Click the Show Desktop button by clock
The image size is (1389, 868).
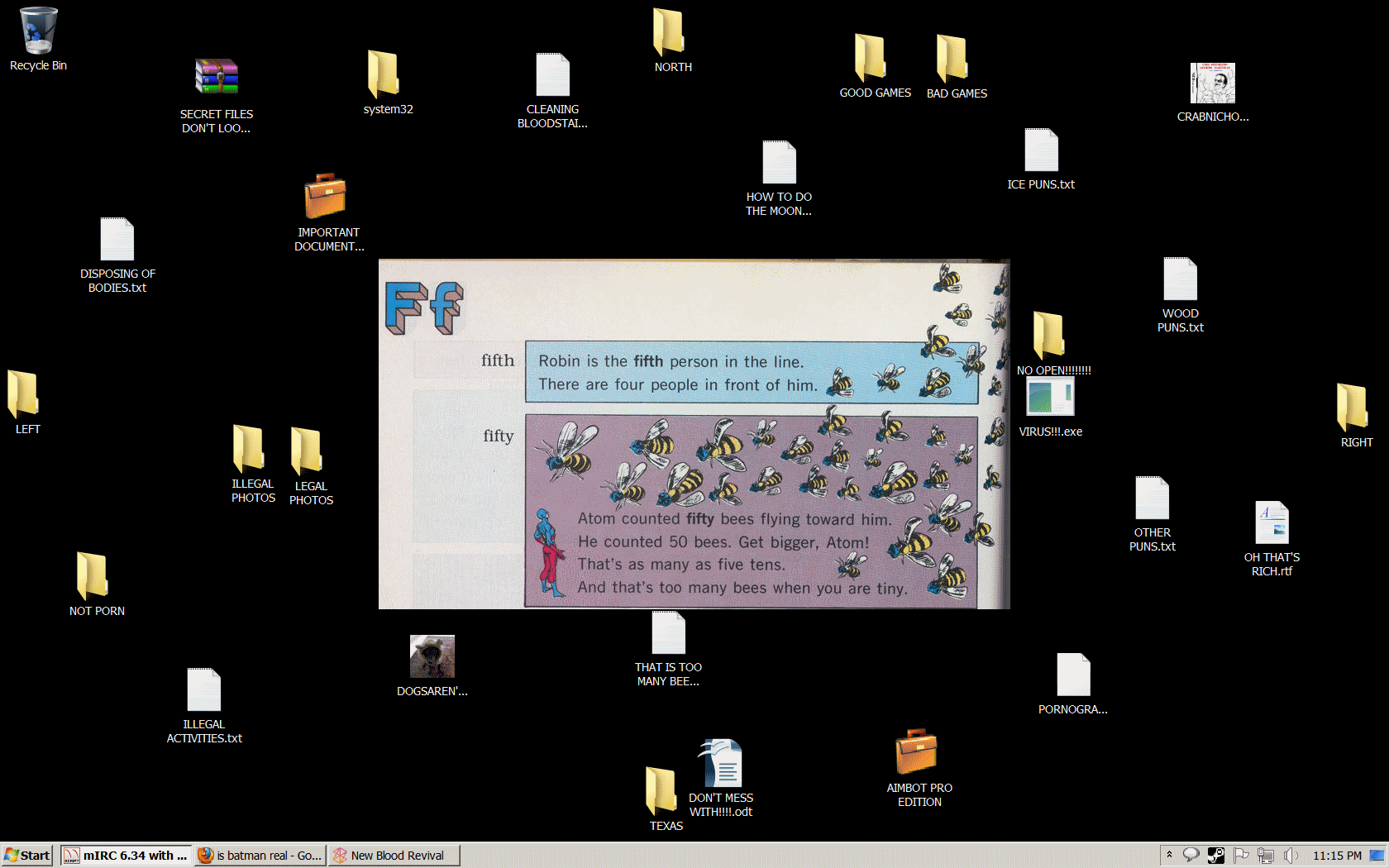(x=1377, y=856)
